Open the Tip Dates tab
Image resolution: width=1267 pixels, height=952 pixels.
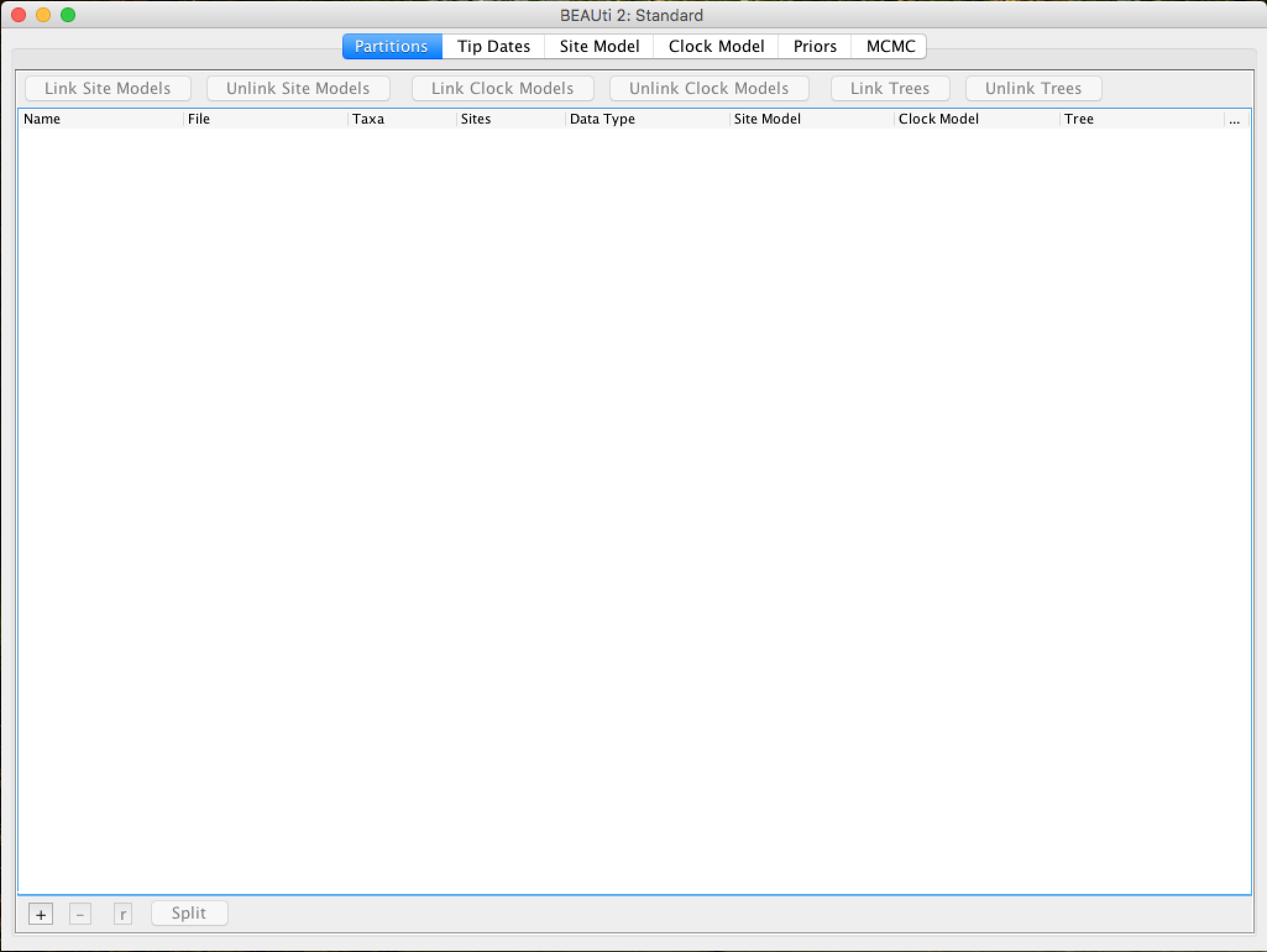tap(494, 46)
